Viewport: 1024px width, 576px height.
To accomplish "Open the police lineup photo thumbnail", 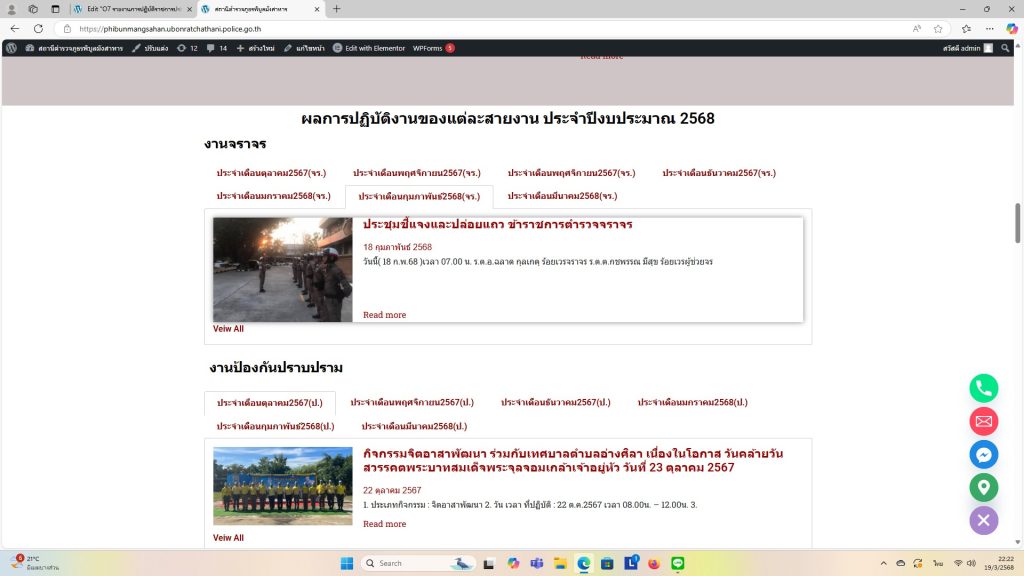I will 282,270.
